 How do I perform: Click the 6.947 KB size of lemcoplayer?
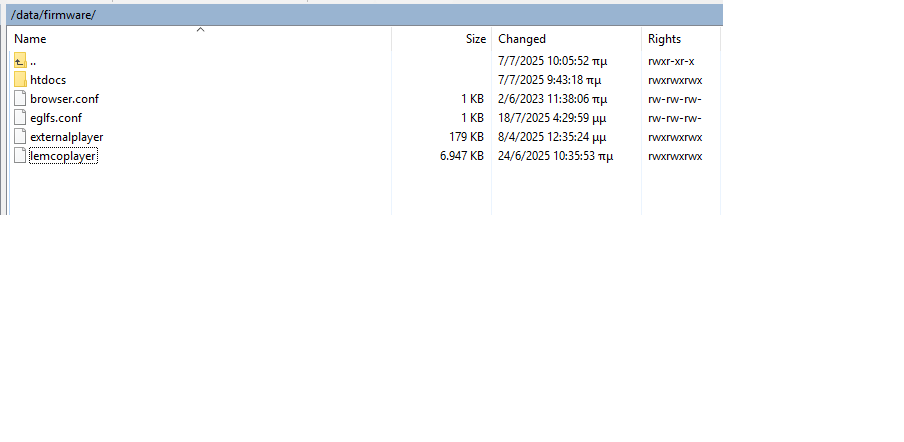coord(461,156)
